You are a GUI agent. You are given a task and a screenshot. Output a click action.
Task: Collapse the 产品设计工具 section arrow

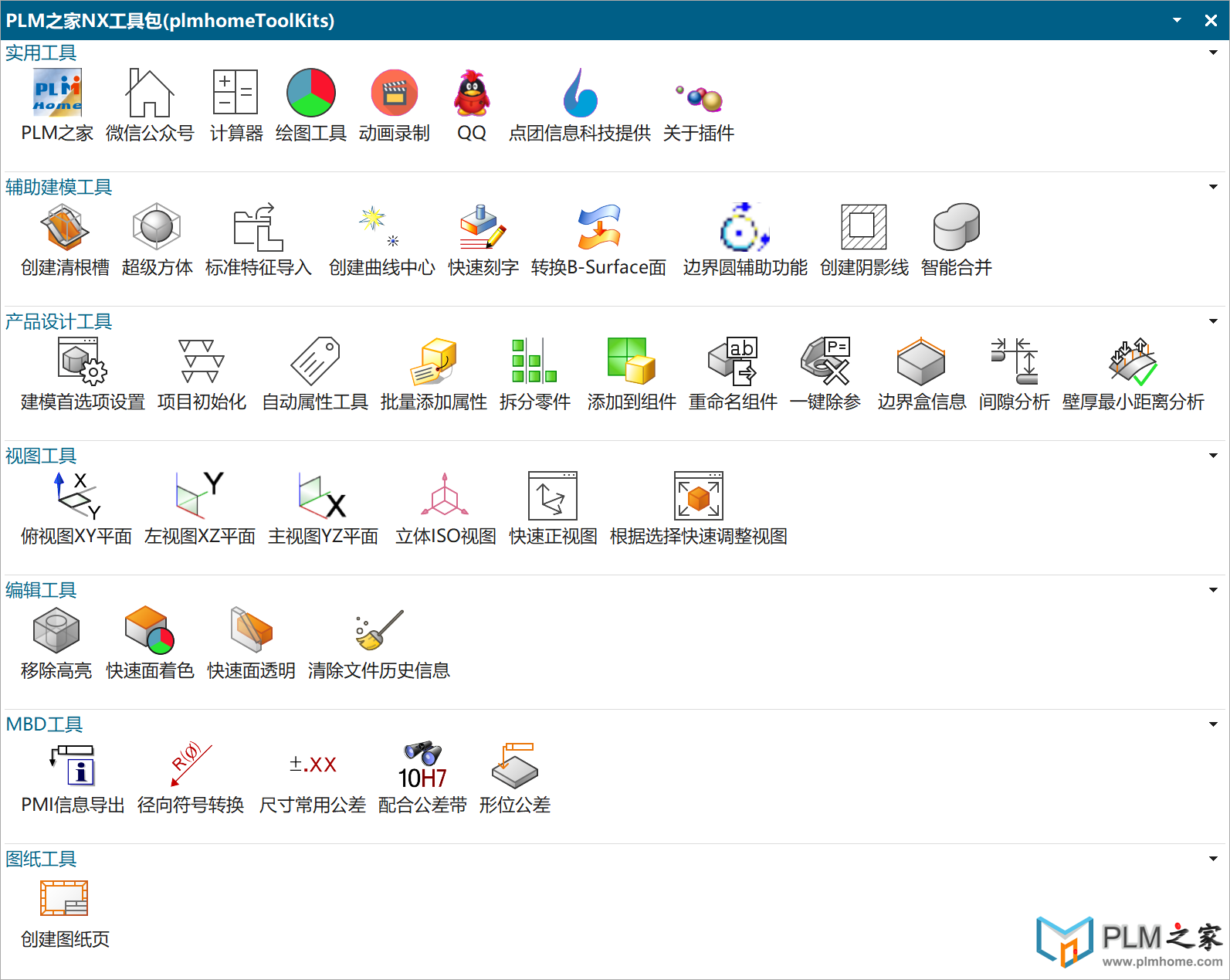point(1213,321)
